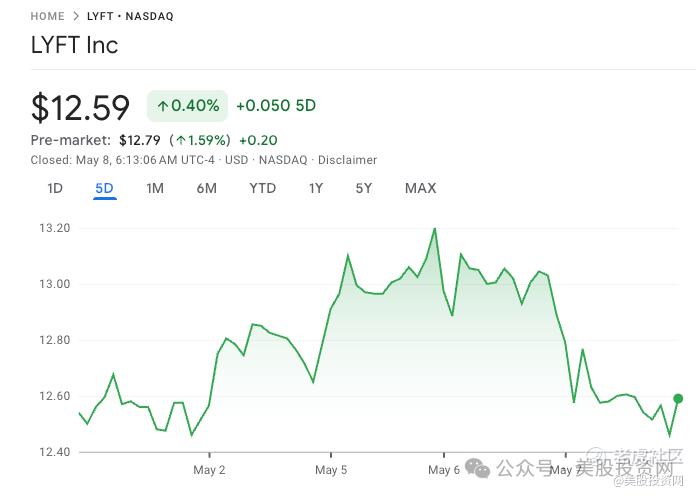This screenshot has width=696, height=496.
Task: Click the chart peak near 13.20
Action: click(435, 229)
